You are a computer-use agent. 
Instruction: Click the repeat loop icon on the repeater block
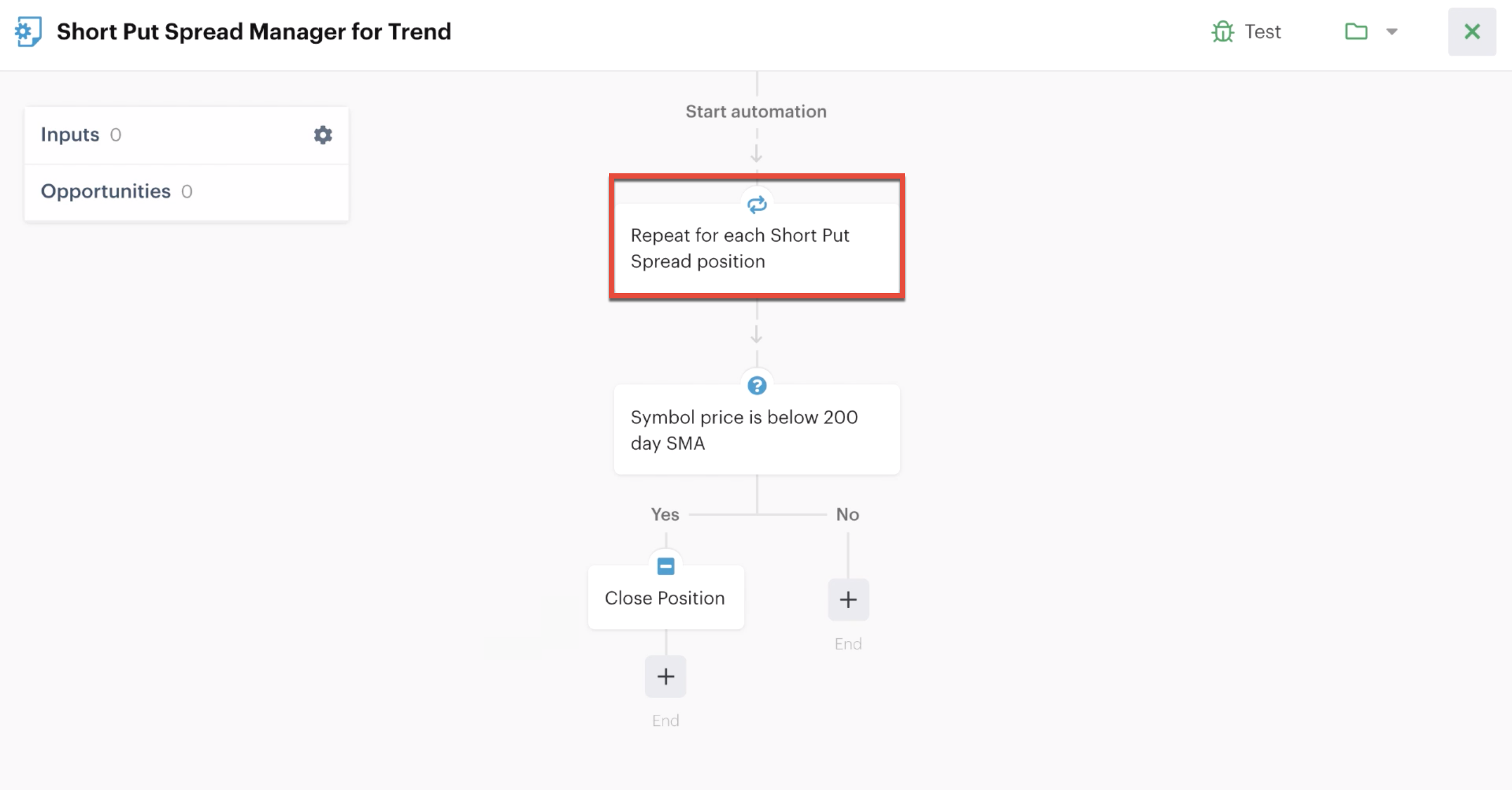click(757, 204)
